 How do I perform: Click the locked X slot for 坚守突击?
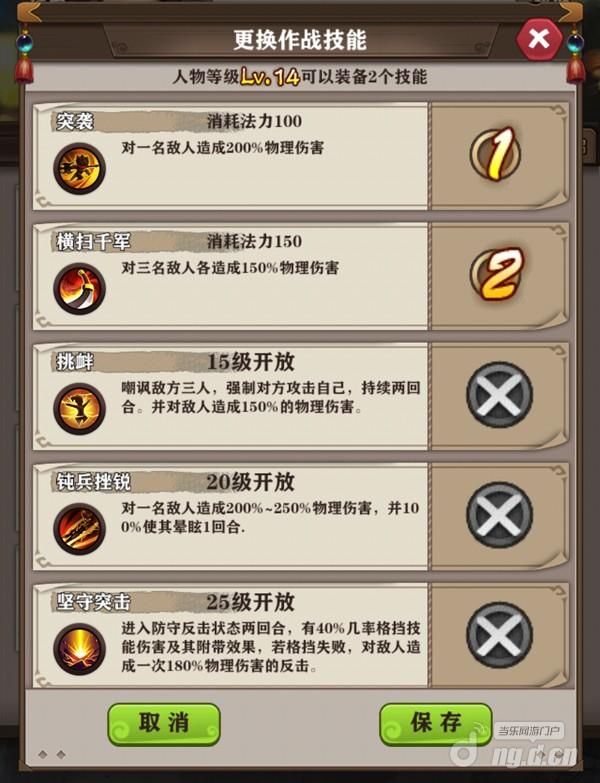click(x=499, y=635)
